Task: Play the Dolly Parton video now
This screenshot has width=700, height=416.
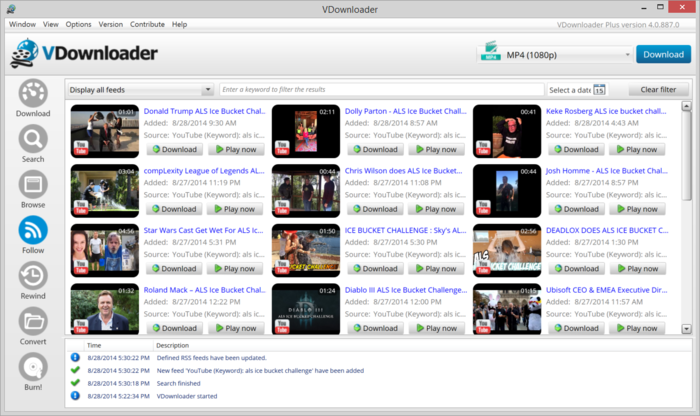Action: point(437,150)
